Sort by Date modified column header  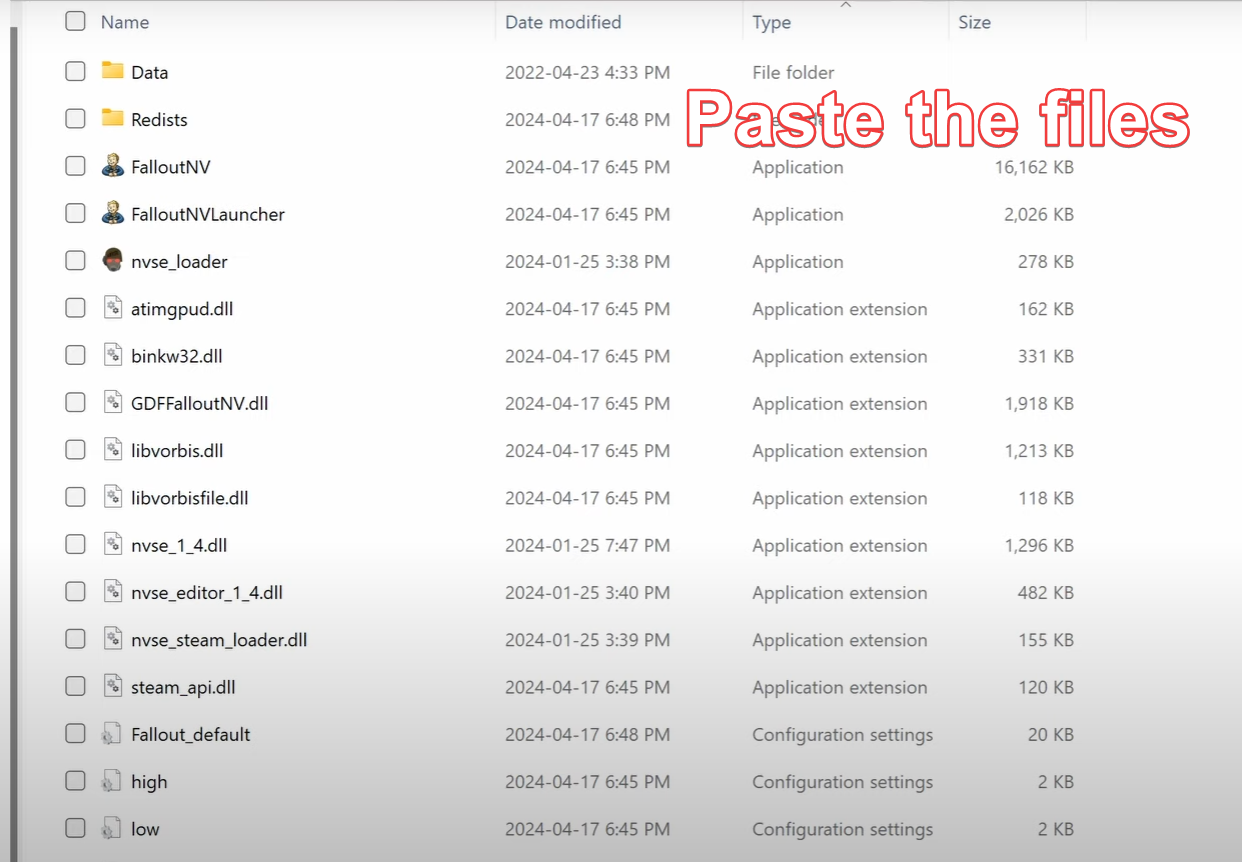(x=563, y=22)
